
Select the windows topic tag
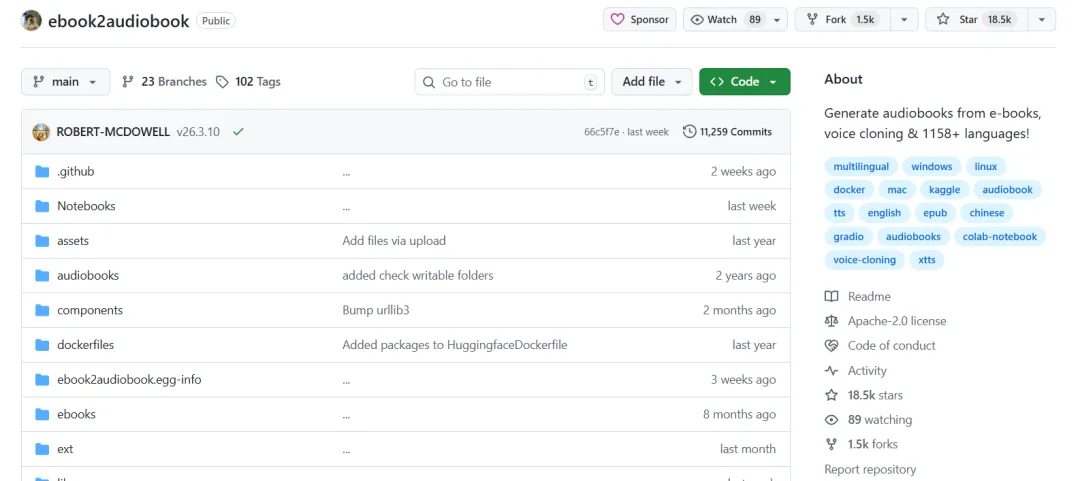pos(932,166)
